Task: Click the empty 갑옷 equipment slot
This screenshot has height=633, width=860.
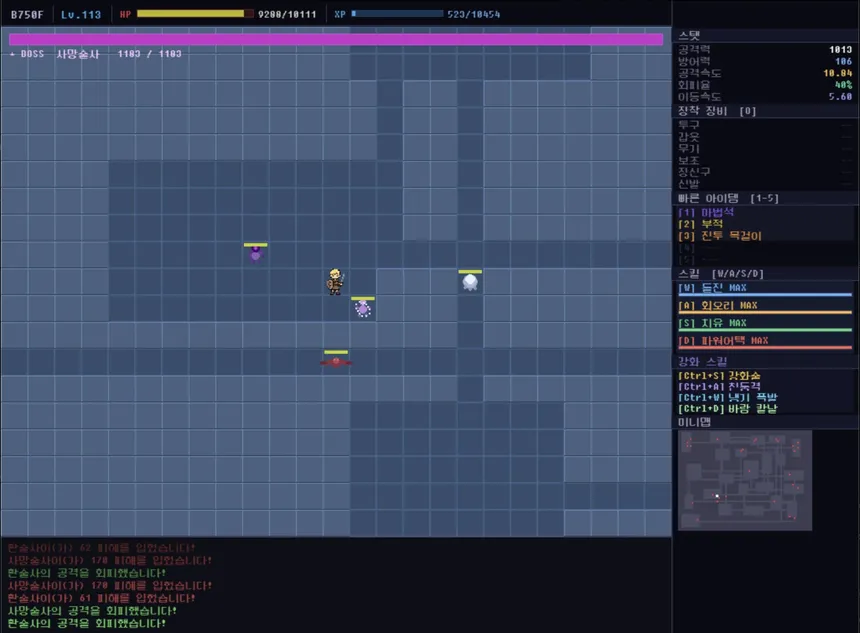Action: pos(765,137)
